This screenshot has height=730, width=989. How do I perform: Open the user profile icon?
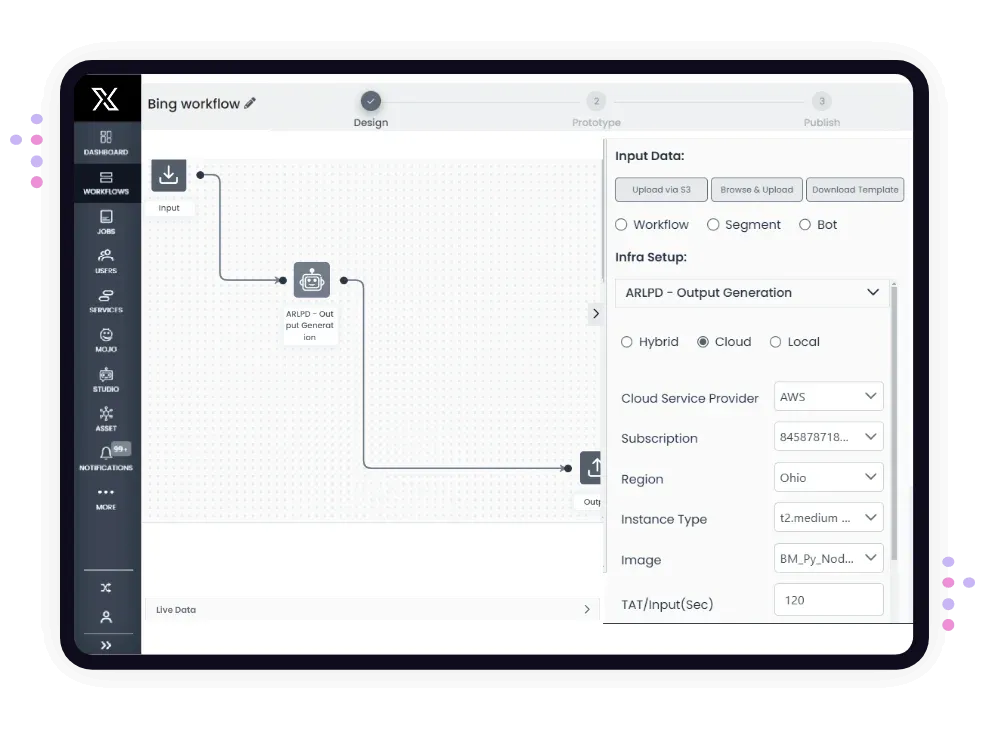click(106, 616)
